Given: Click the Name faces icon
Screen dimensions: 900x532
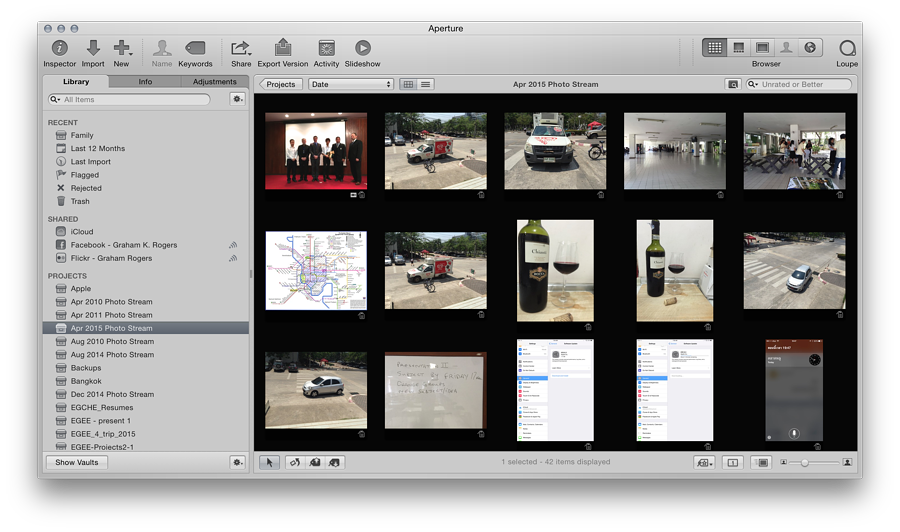Looking at the screenshot, I should coord(162,48).
